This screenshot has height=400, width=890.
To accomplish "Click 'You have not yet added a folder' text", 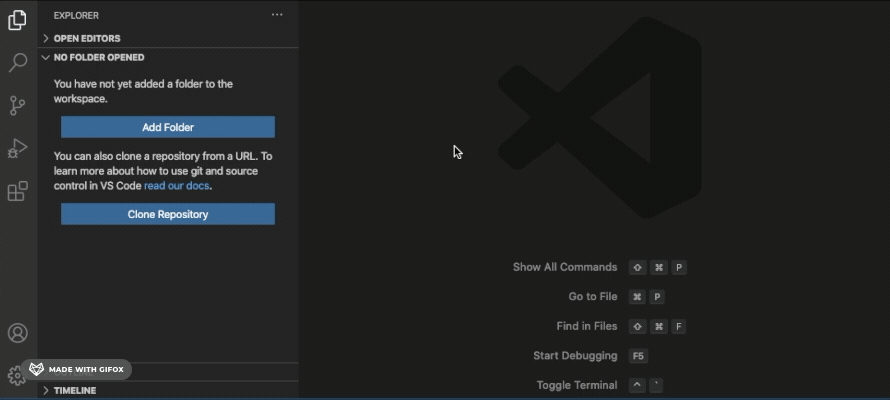I will (143, 91).
